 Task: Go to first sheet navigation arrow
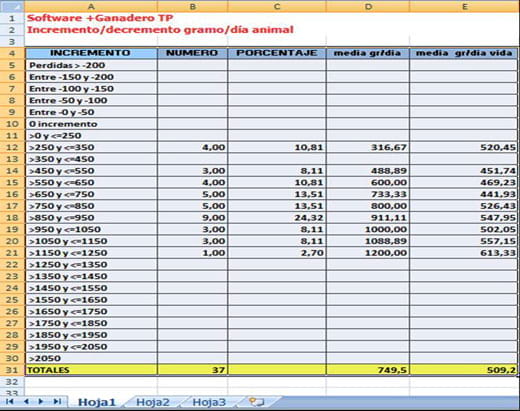coord(10,401)
